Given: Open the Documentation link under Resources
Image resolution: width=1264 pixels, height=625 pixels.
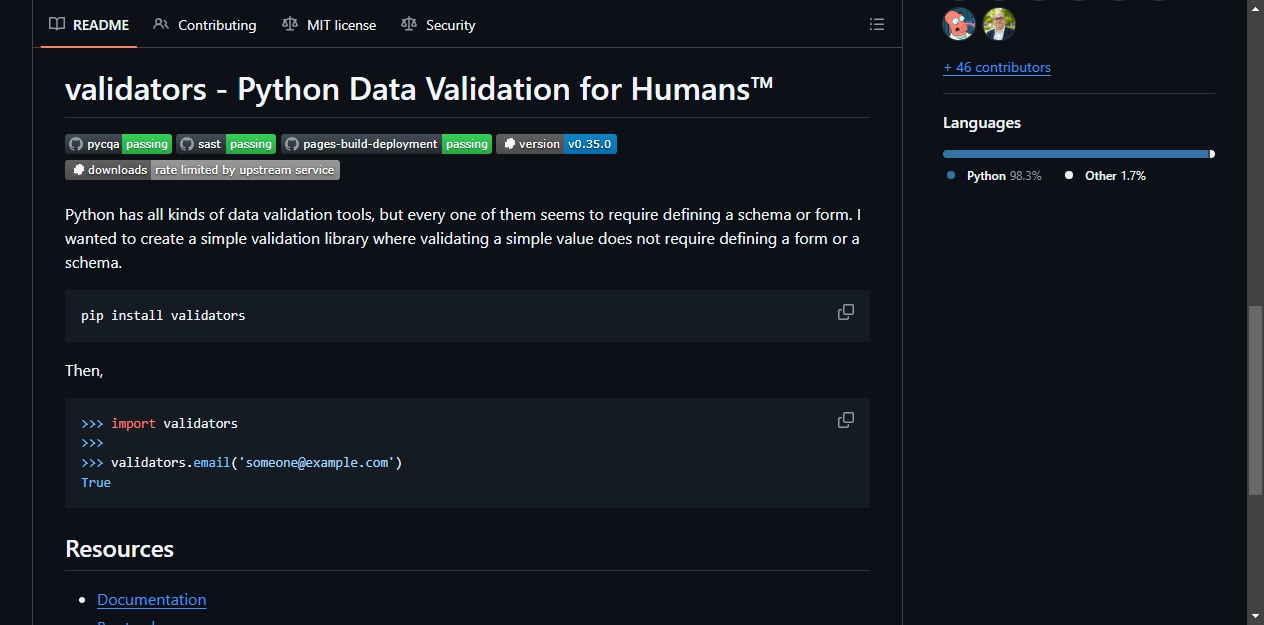Looking at the screenshot, I should pos(152,599).
